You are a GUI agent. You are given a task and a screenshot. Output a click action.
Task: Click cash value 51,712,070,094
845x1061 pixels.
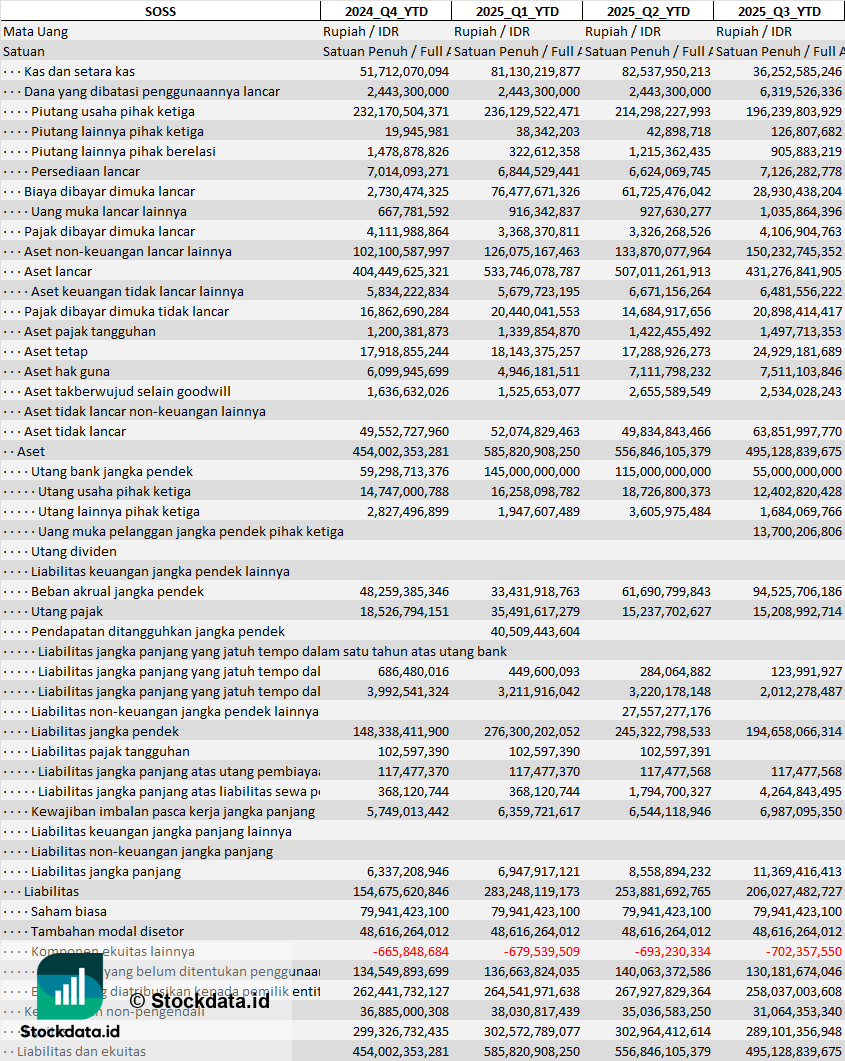[x=404, y=72]
